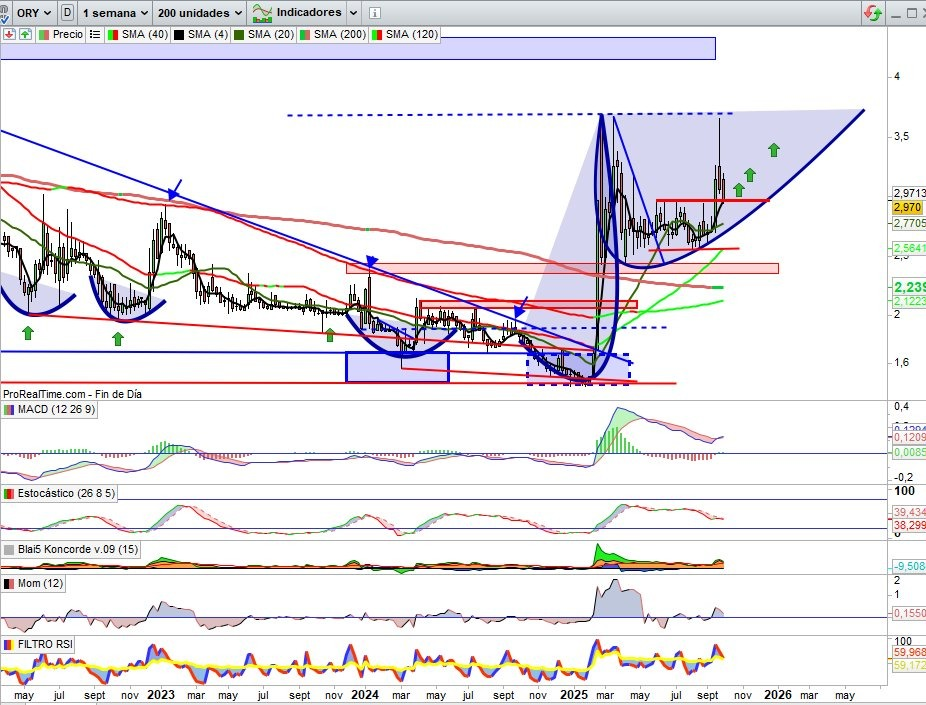The width and height of the screenshot is (926, 705).
Task: Click the green up-arrow panel icon
Action: point(24,34)
